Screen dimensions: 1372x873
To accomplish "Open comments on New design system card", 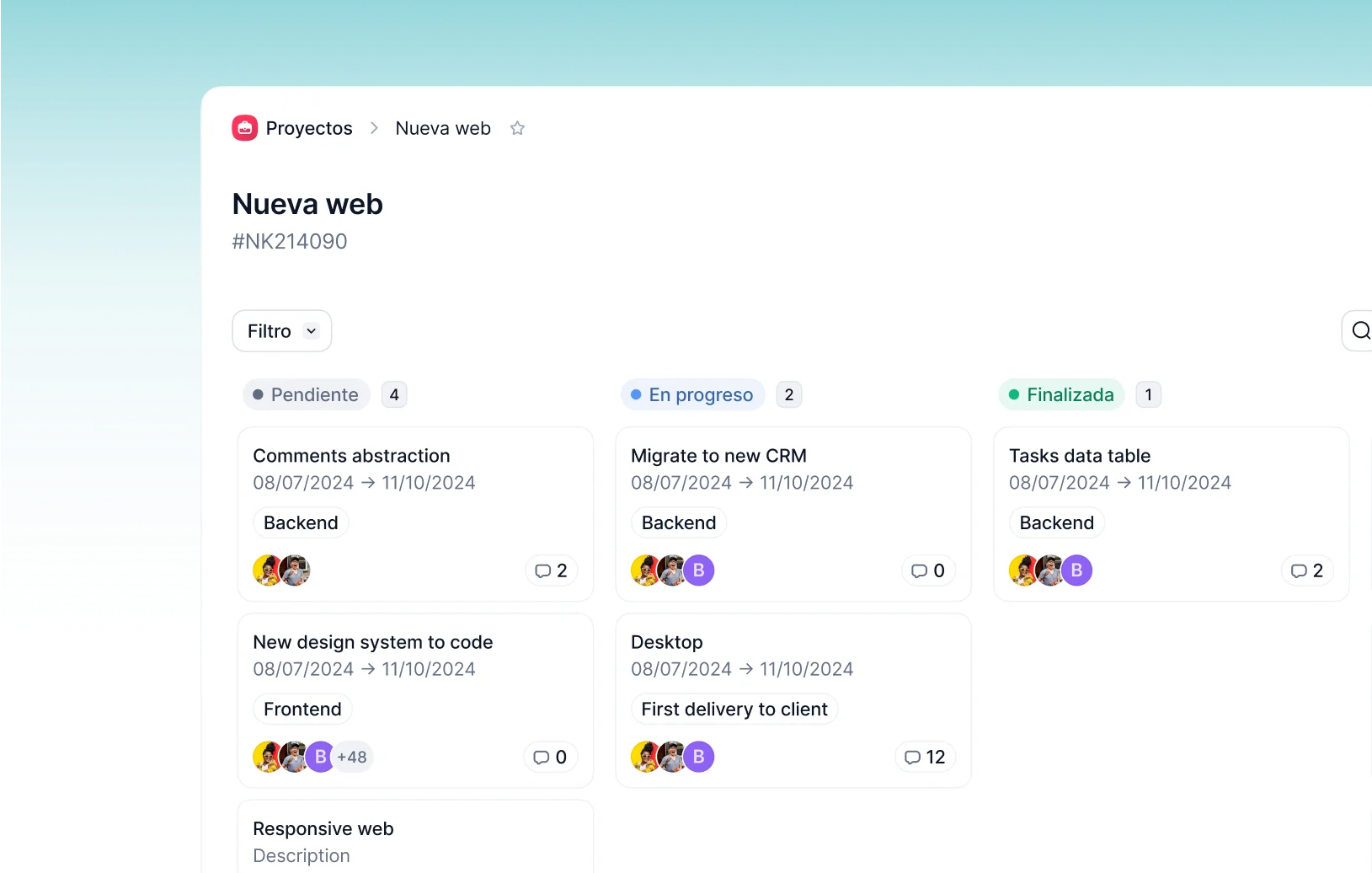I will [x=550, y=757].
